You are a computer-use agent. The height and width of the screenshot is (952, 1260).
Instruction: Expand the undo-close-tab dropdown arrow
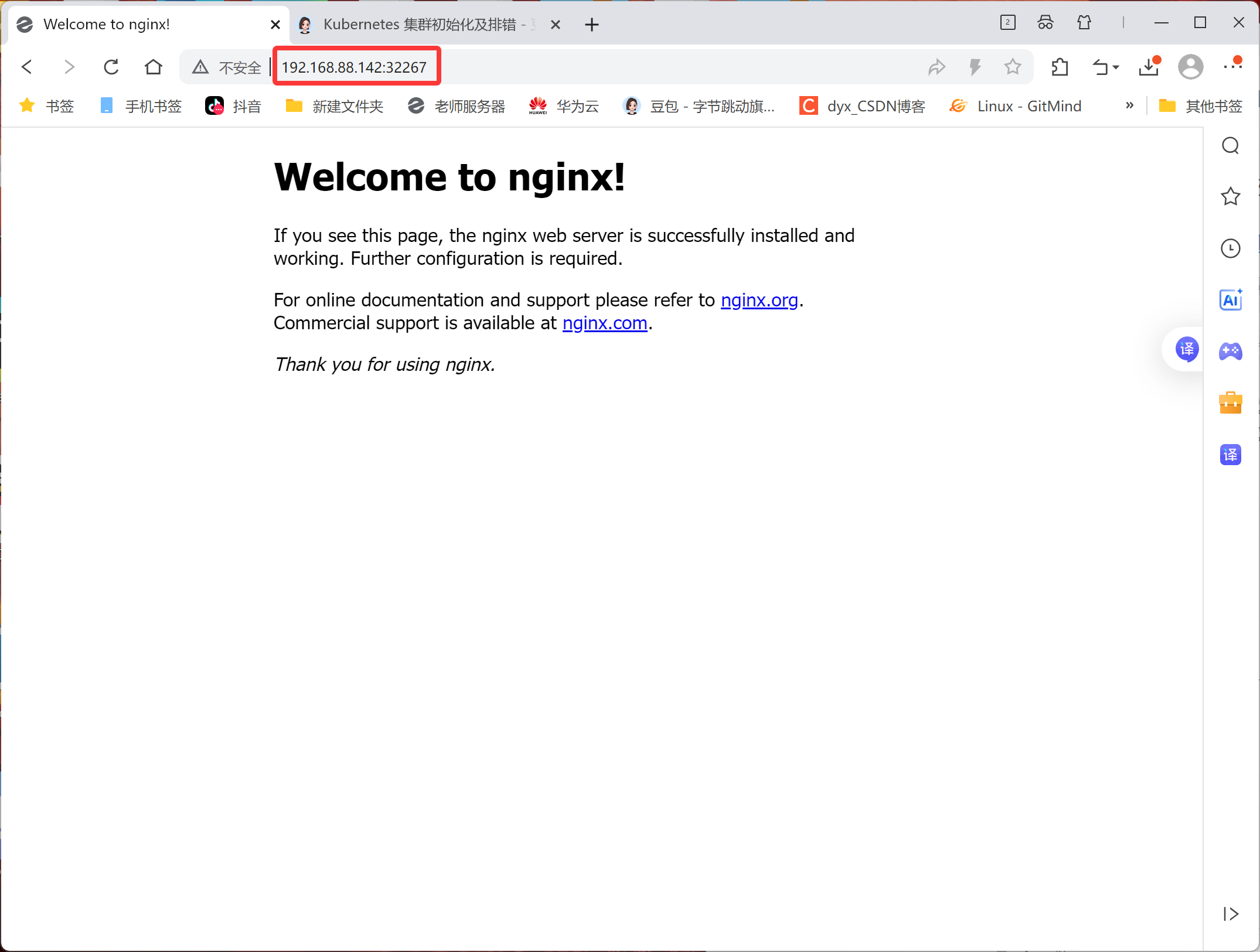point(1116,68)
